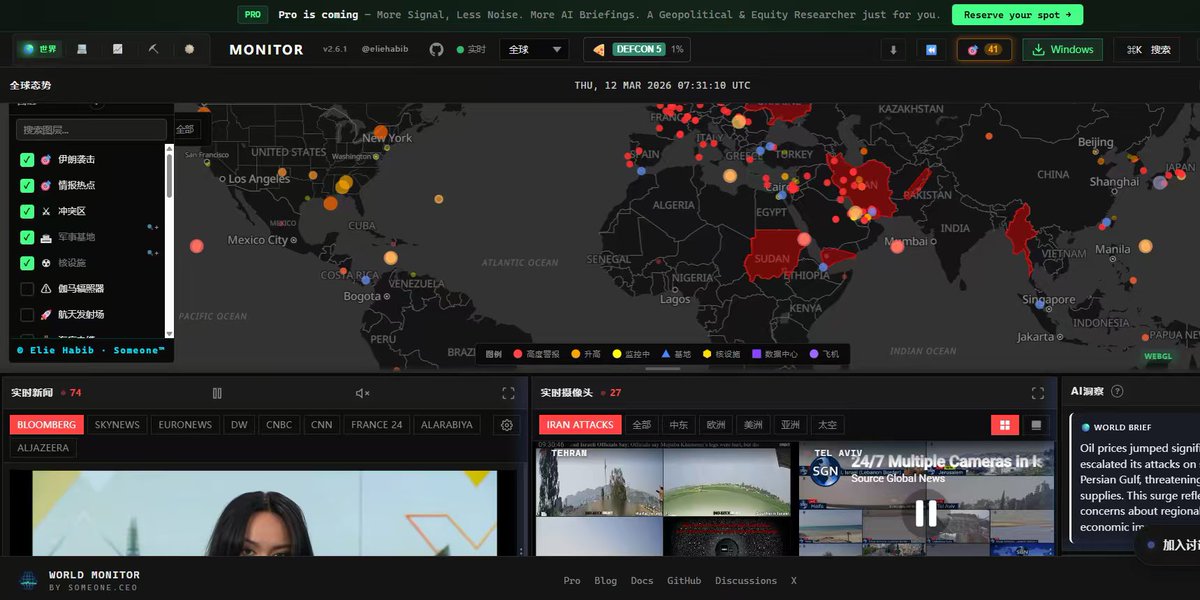Click the AI insights help icon

point(1117,392)
